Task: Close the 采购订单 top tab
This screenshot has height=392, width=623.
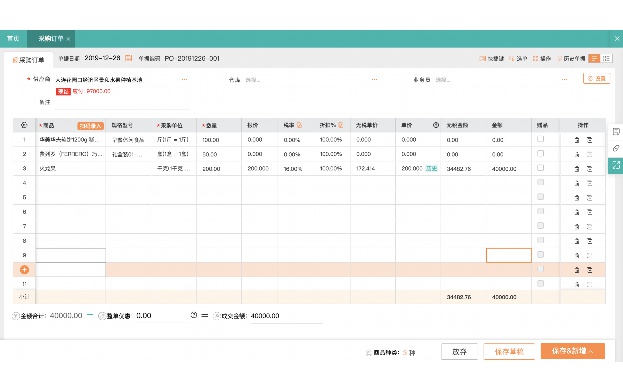Action: click(x=68, y=39)
